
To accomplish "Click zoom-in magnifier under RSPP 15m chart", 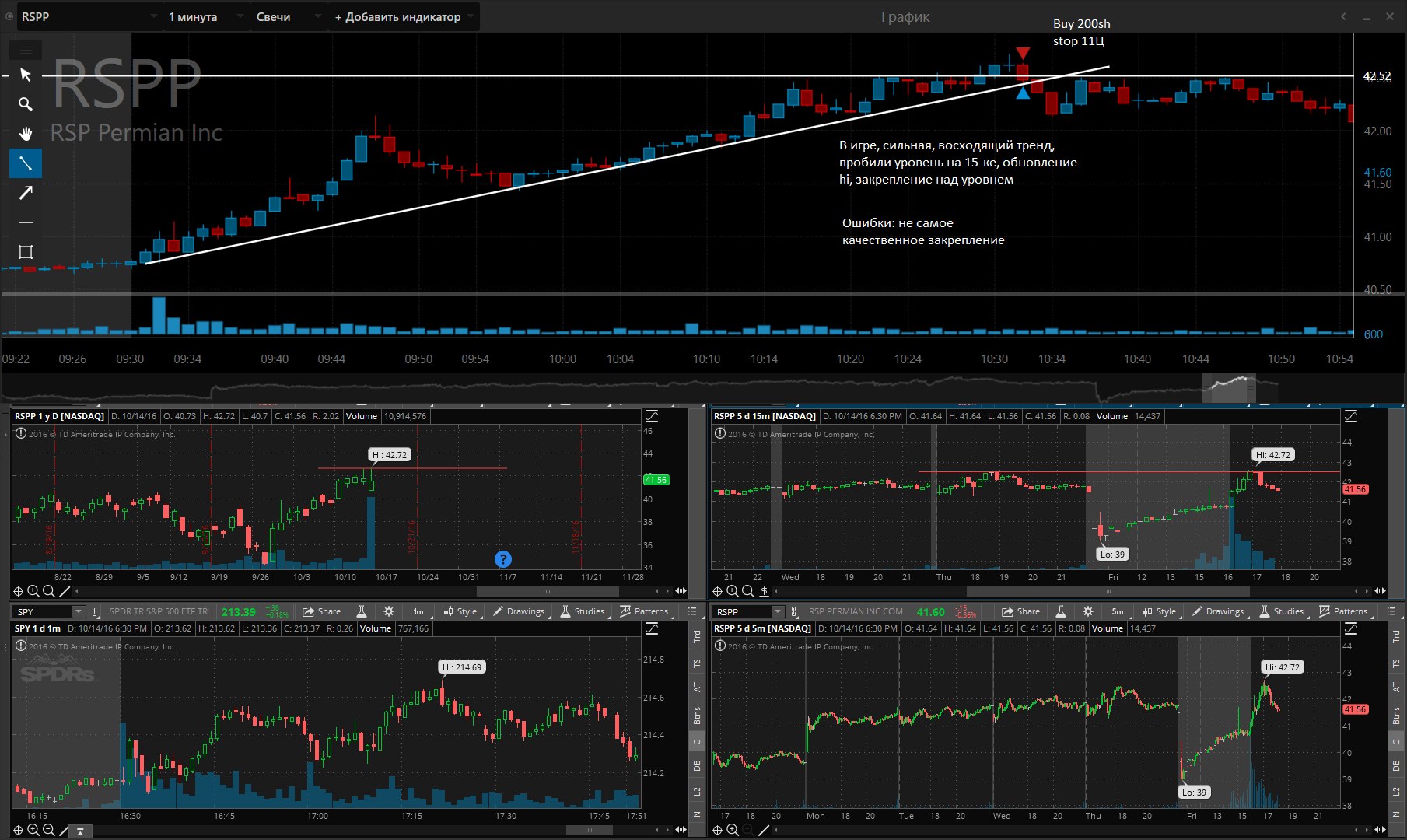I will click(x=733, y=591).
